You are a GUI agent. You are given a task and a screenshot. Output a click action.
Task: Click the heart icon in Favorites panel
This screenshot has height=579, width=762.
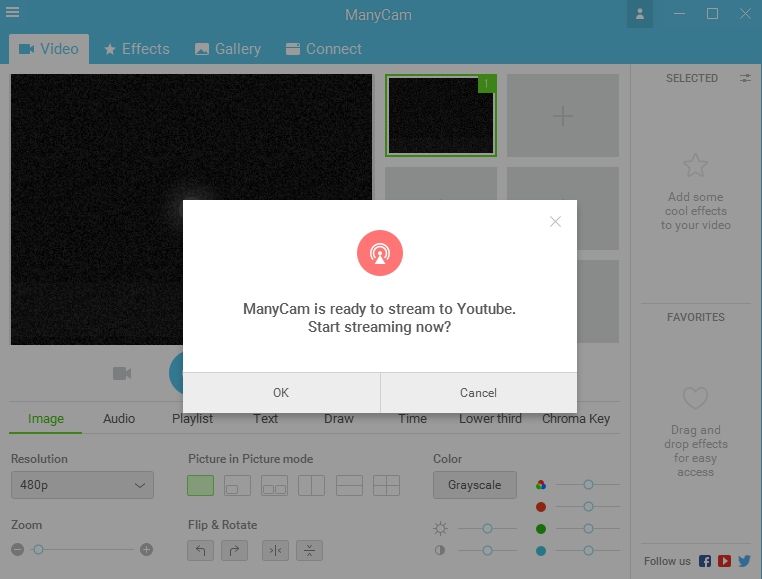[695, 398]
